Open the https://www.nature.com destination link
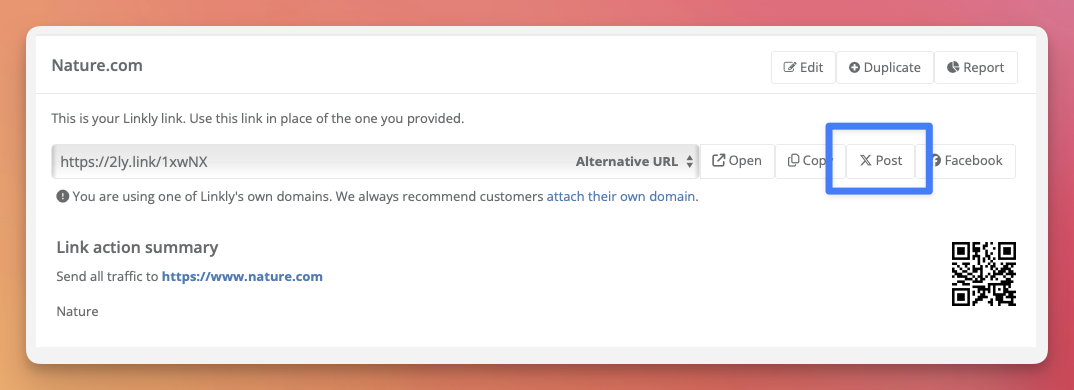Screen dimensions: 1074x390 point(242,277)
